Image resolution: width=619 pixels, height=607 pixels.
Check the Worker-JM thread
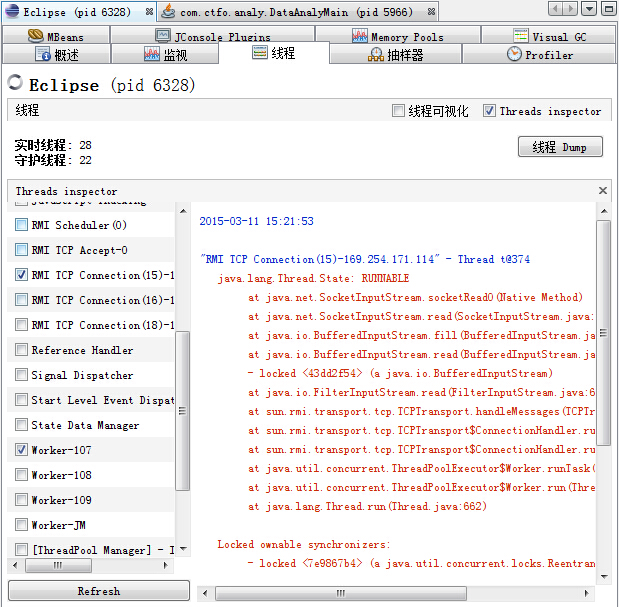[x=21, y=525]
